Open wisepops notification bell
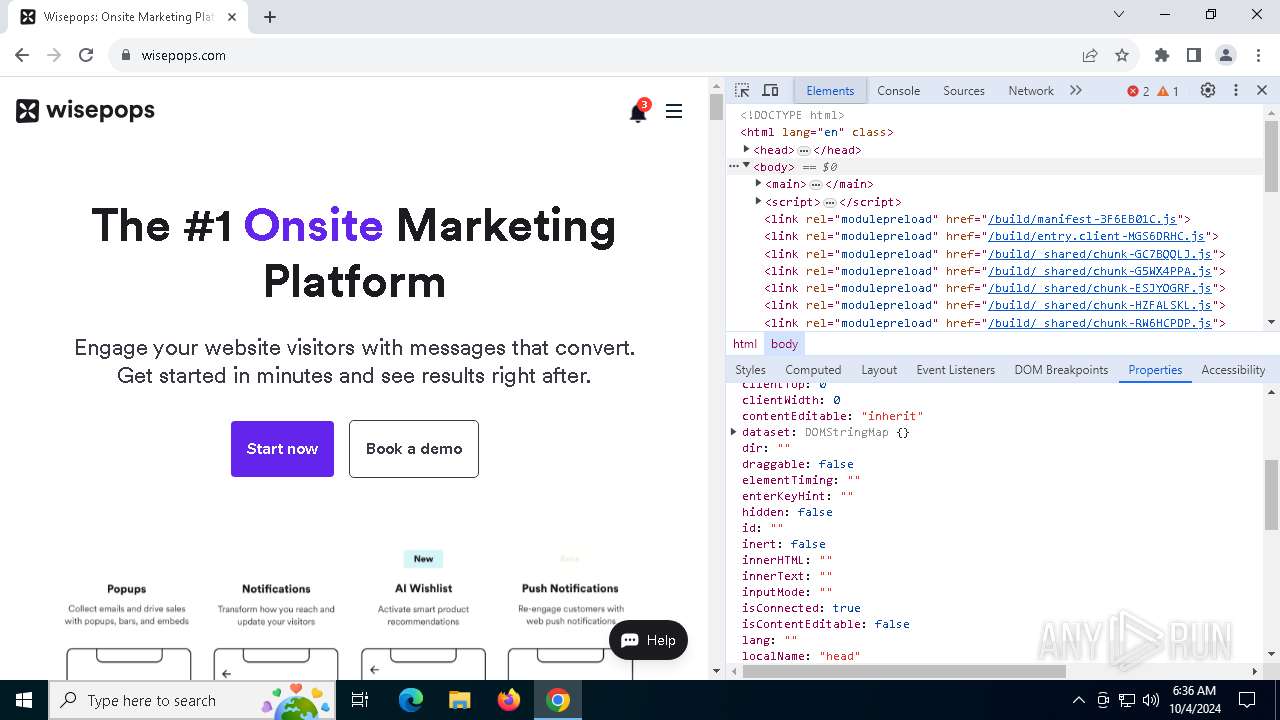Image resolution: width=1280 pixels, height=720 pixels. pos(638,111)
